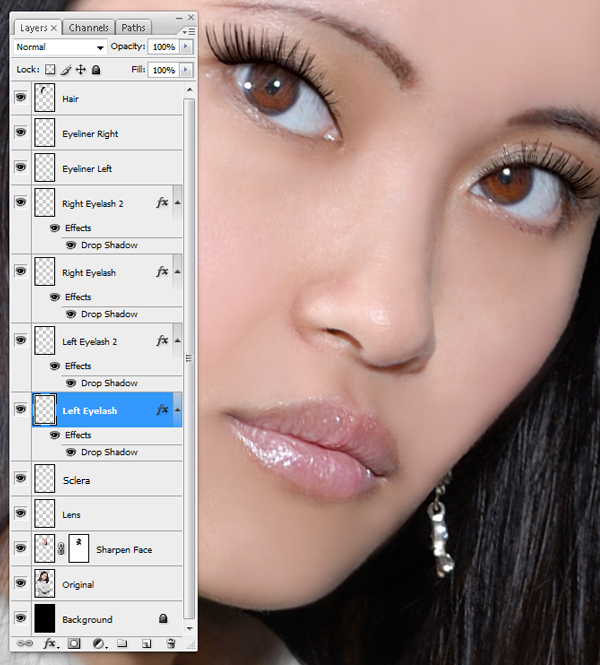This screenshot has width=600, height=665.
Task: Click Create new group folder icon
Action: (122, 643)
